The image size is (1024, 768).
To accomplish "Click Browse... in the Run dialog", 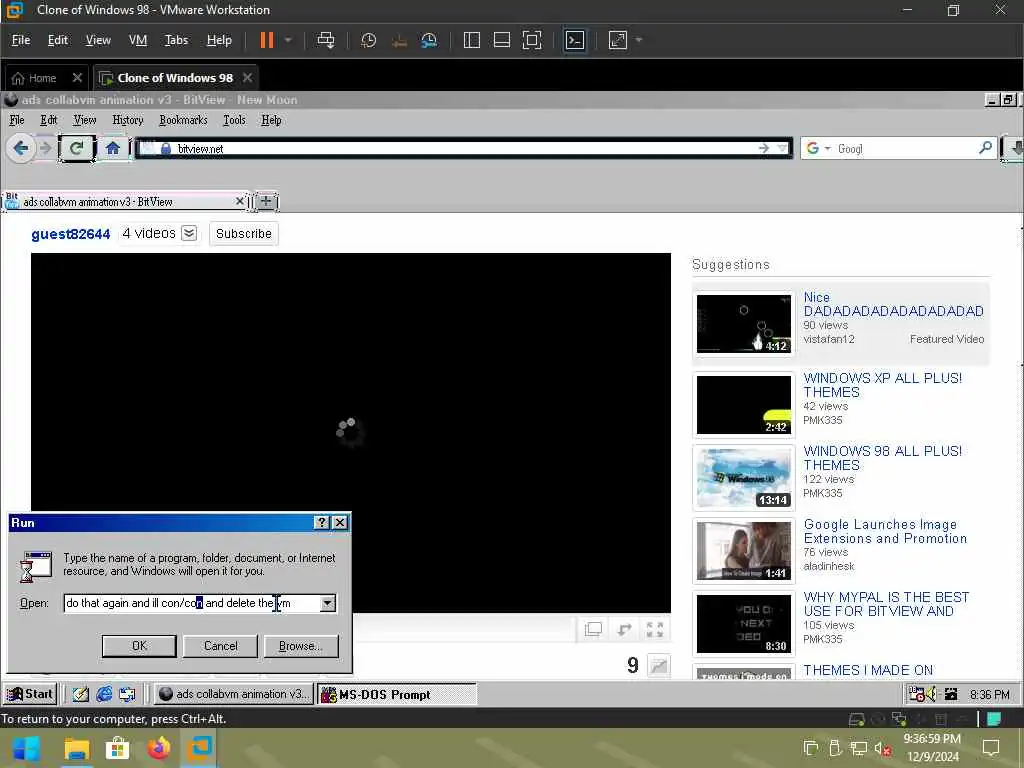I will coord(301,646).
